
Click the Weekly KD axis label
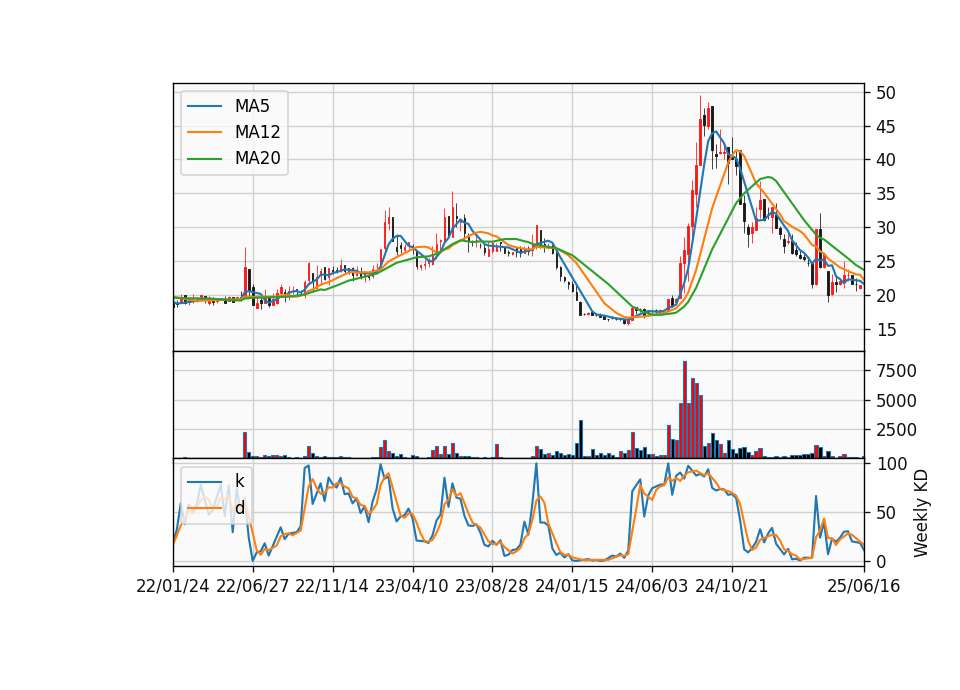click(921, 513)
